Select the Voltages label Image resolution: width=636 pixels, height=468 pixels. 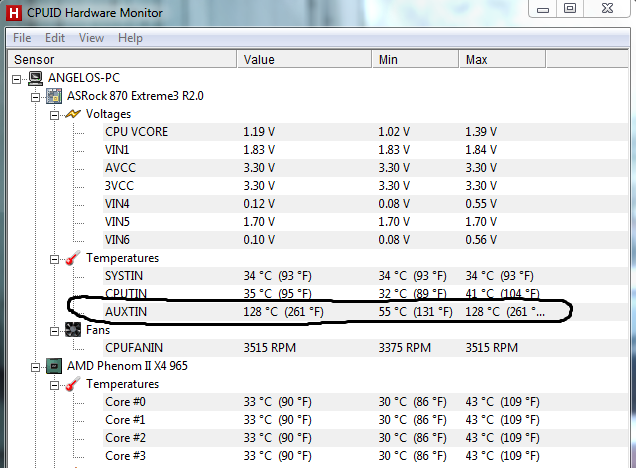click(x=108, y=114)
